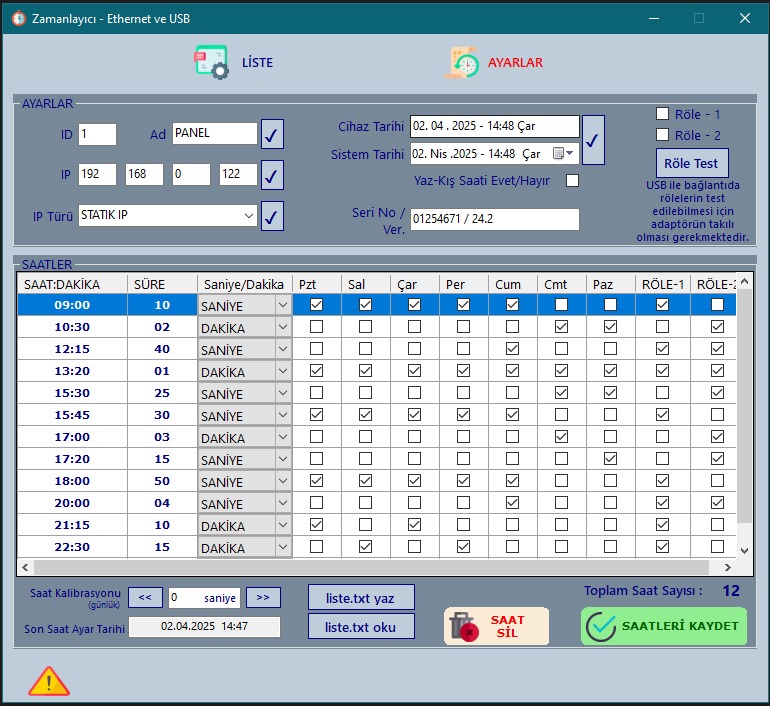This screenshot has height=706, width=770.
Task: Click the liste.txt oku button
Action: [x=361, y=626]
